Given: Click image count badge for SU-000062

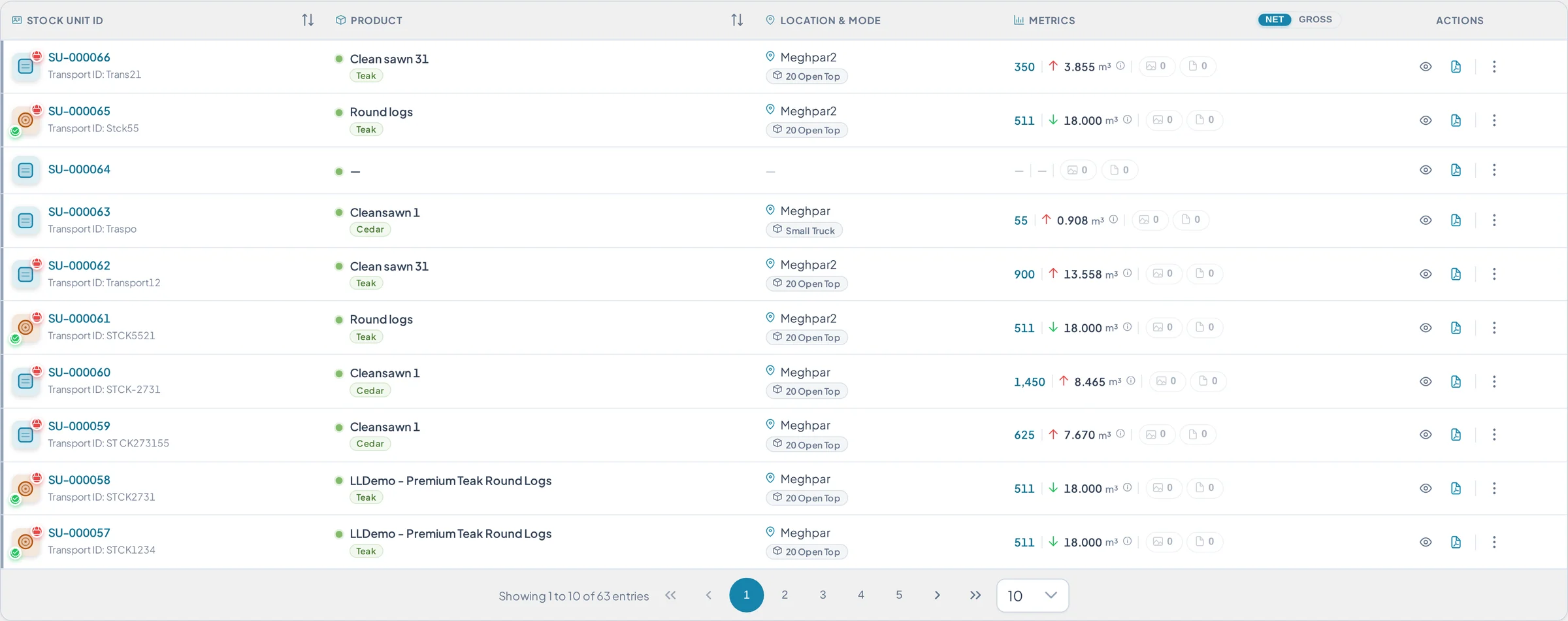Looking at the screenshot, I should click(x=1163, y=274).
